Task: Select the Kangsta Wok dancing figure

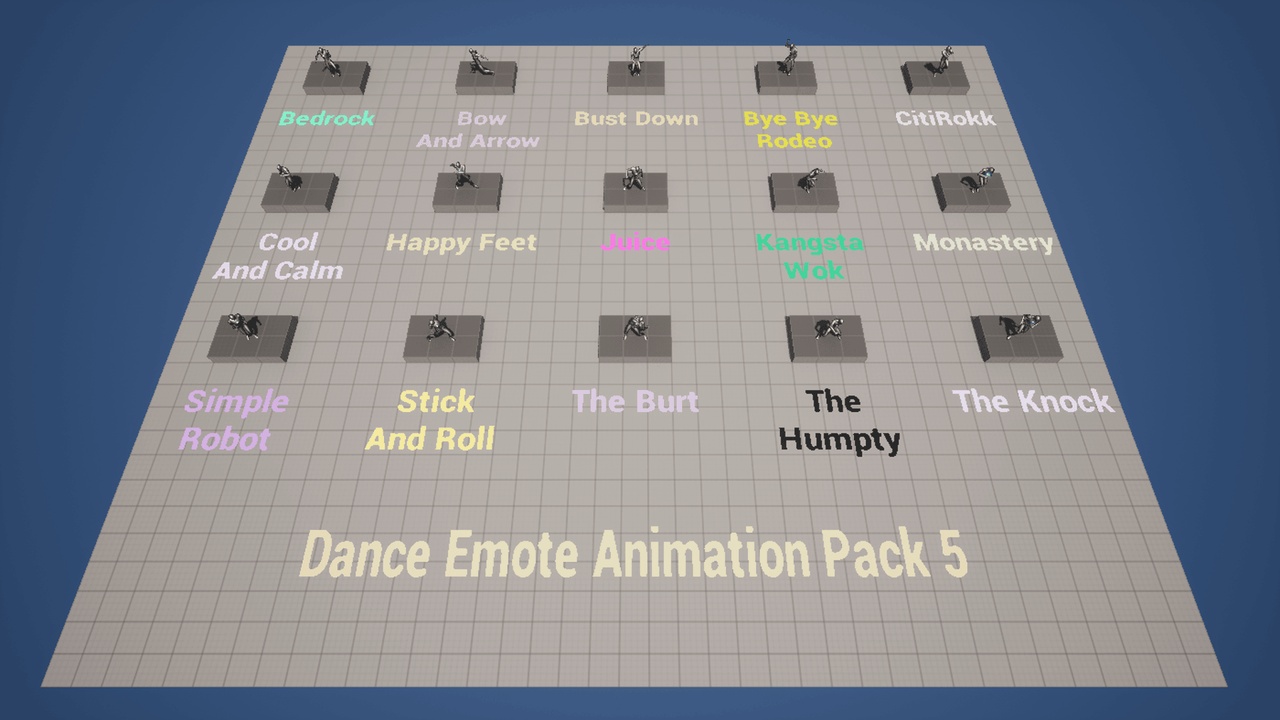Action: coord(811,180)
